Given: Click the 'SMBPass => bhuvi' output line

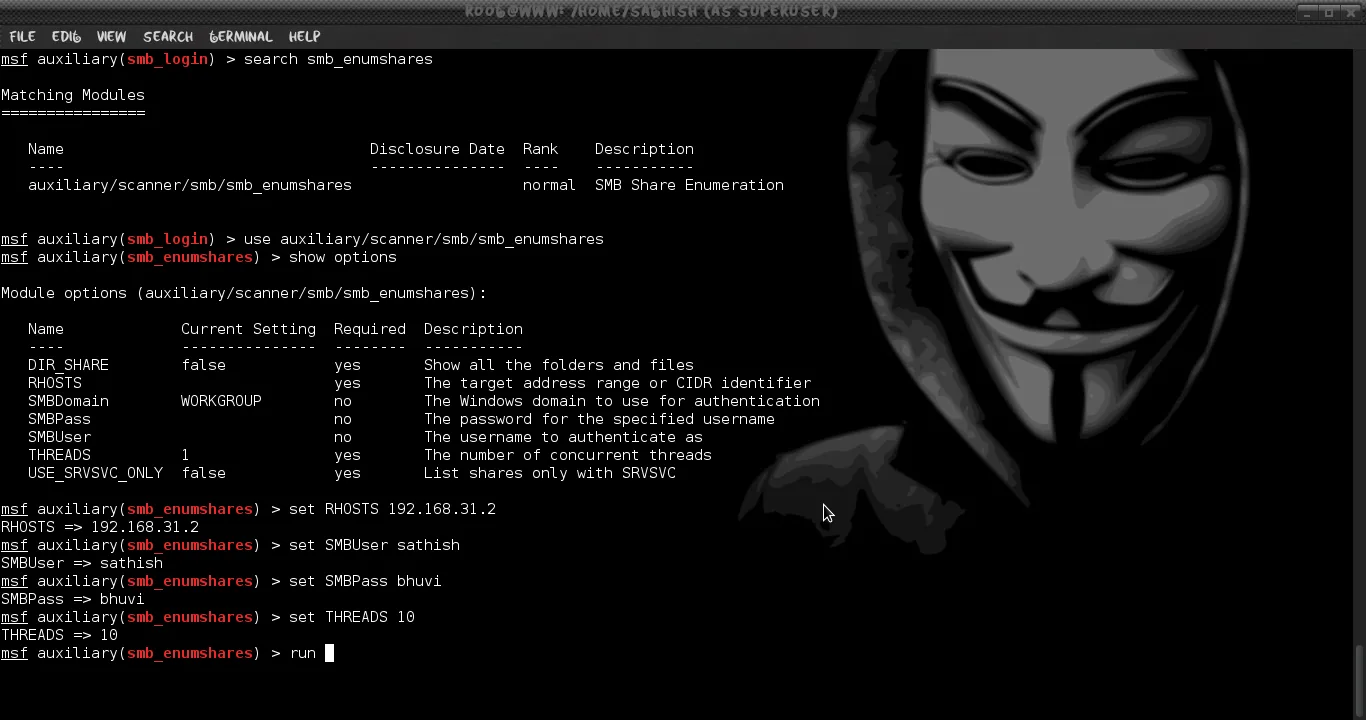Looking at the screenshot, I should click(x=72, y=599).
